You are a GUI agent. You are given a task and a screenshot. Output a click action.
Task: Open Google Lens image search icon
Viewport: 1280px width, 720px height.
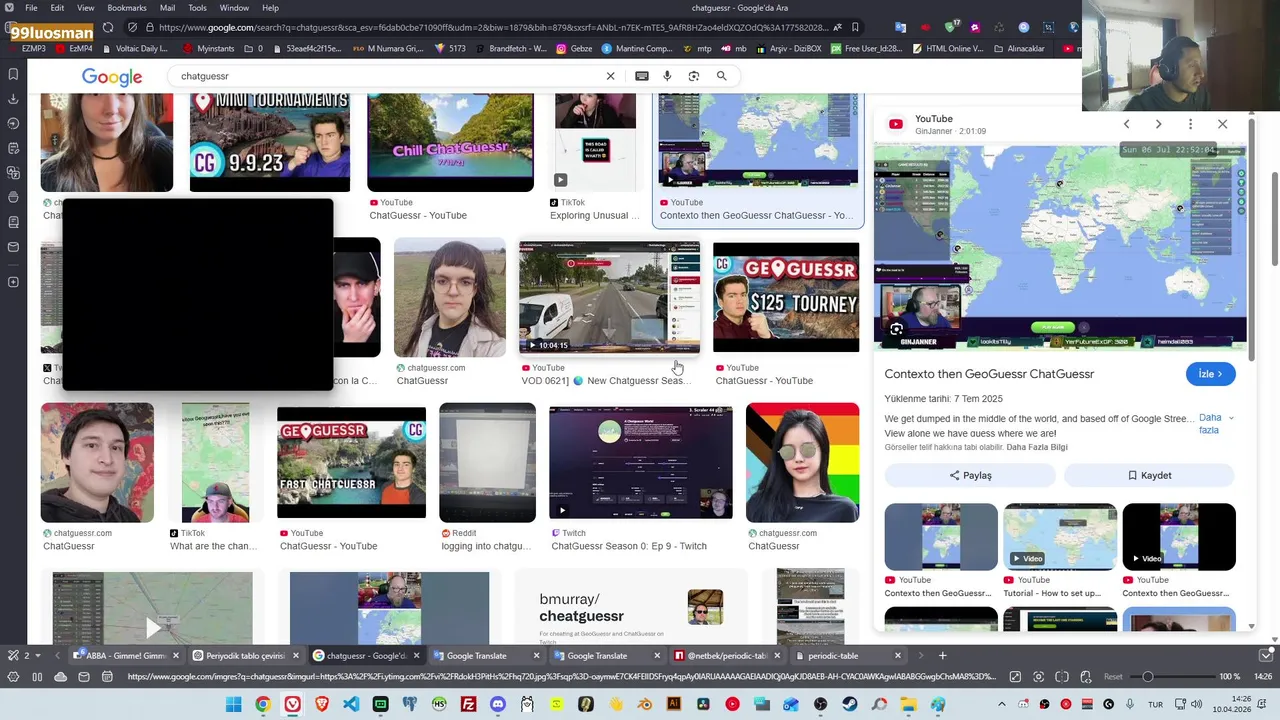click(694, 76)
